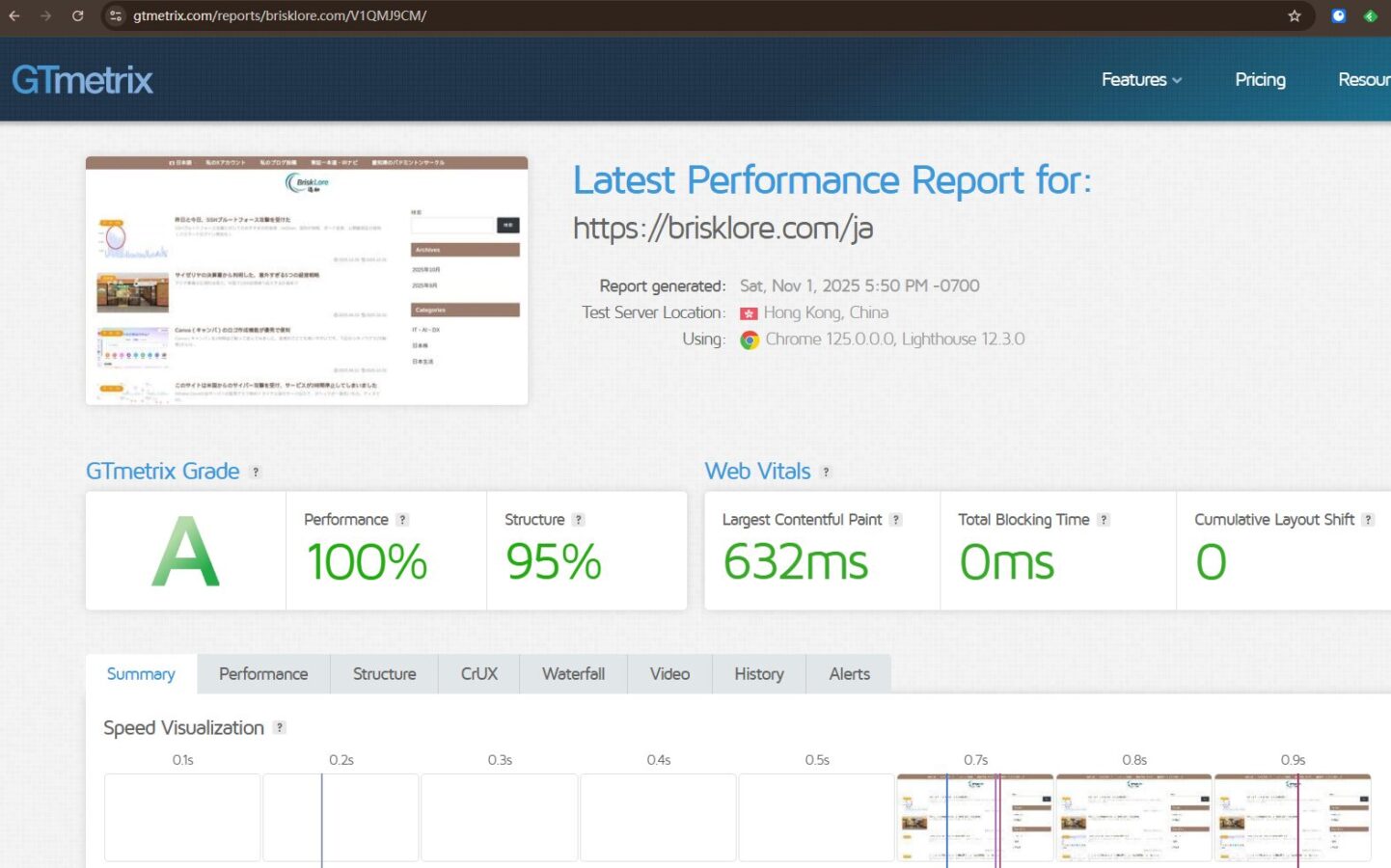Go to the History tab
This screenshot has width=1391, height=868.
click(758, 674)
